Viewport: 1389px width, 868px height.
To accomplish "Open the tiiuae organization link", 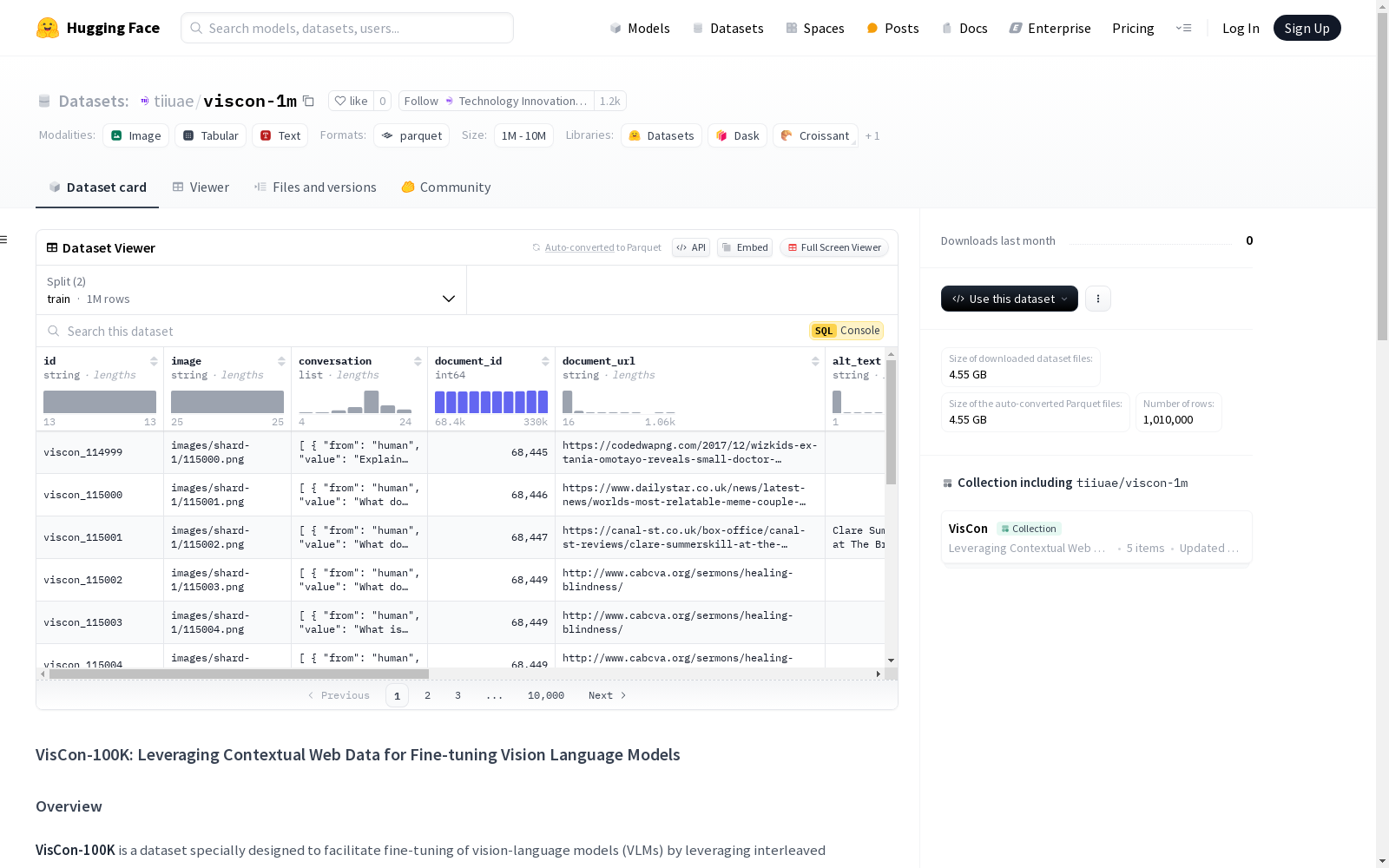I will [x=174, y=101].
